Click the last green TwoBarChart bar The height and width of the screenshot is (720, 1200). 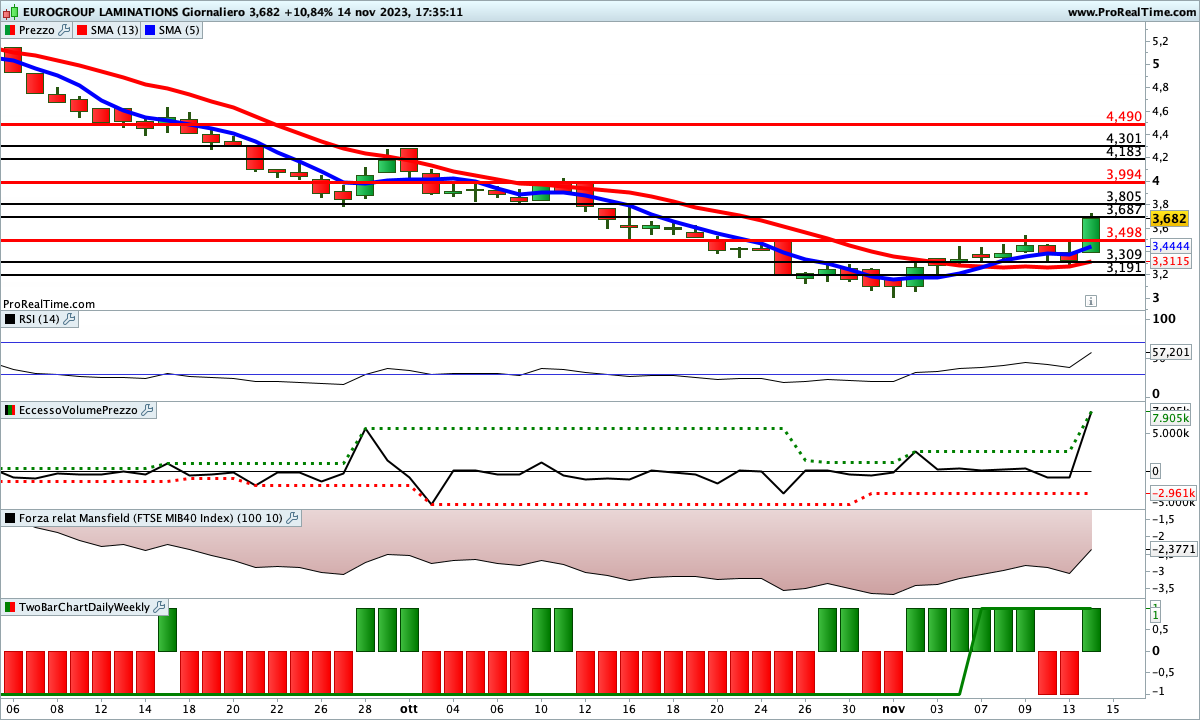[1091, 630]
